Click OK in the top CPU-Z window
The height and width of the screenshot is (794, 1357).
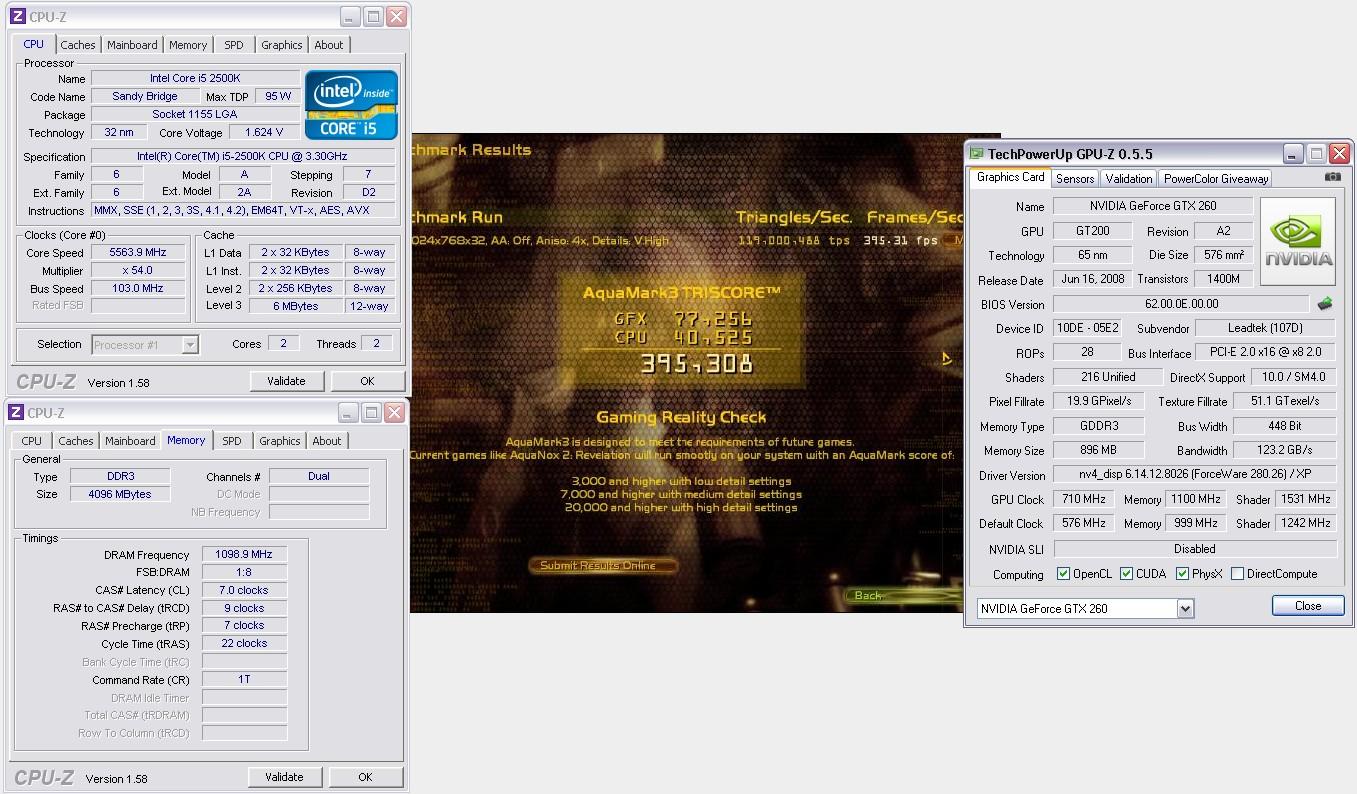(x=367, y=381)
